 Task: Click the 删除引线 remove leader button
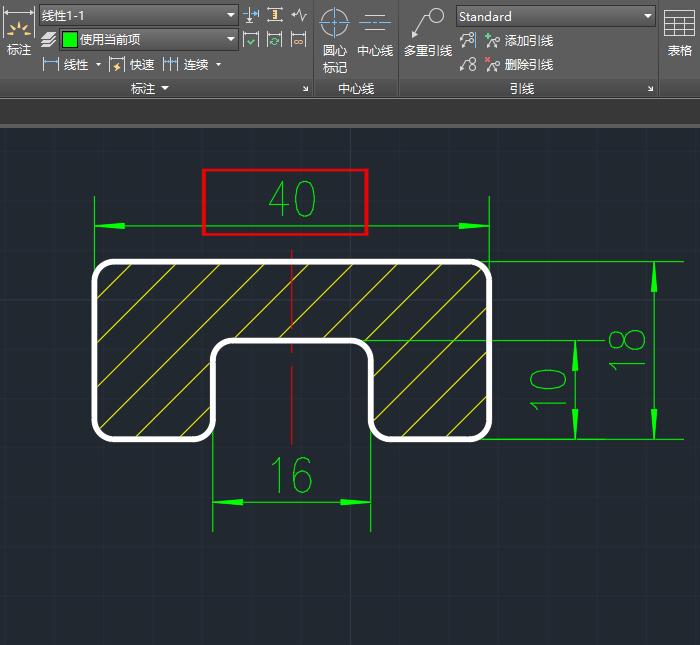[x=518, y=65]
